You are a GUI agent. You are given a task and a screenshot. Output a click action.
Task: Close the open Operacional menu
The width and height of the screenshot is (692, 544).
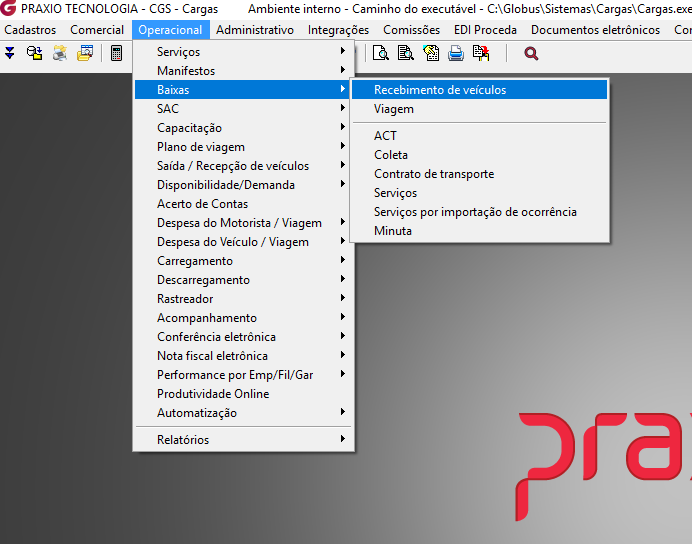click(170, 30)
